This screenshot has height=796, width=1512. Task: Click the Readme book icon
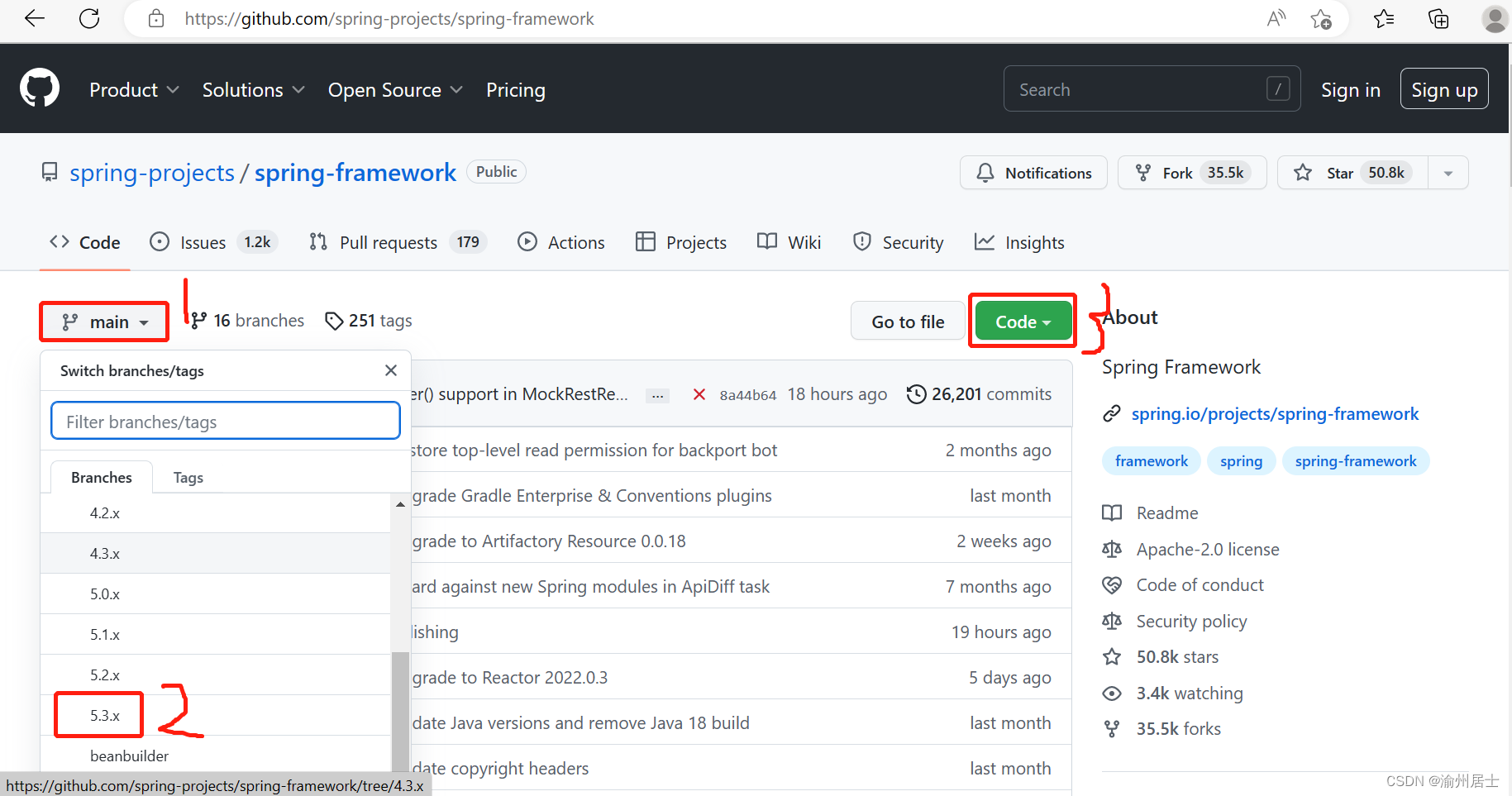1112,512
